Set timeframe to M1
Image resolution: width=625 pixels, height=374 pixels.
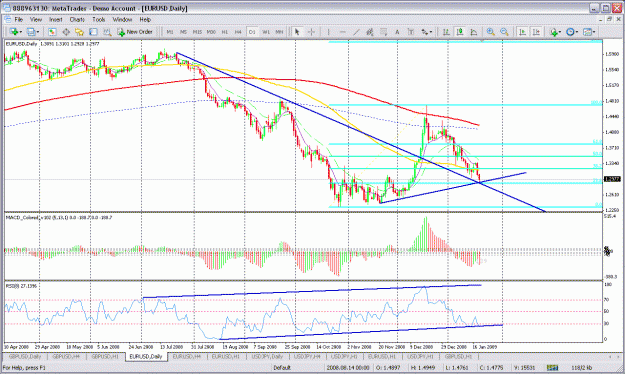point(170,32)
